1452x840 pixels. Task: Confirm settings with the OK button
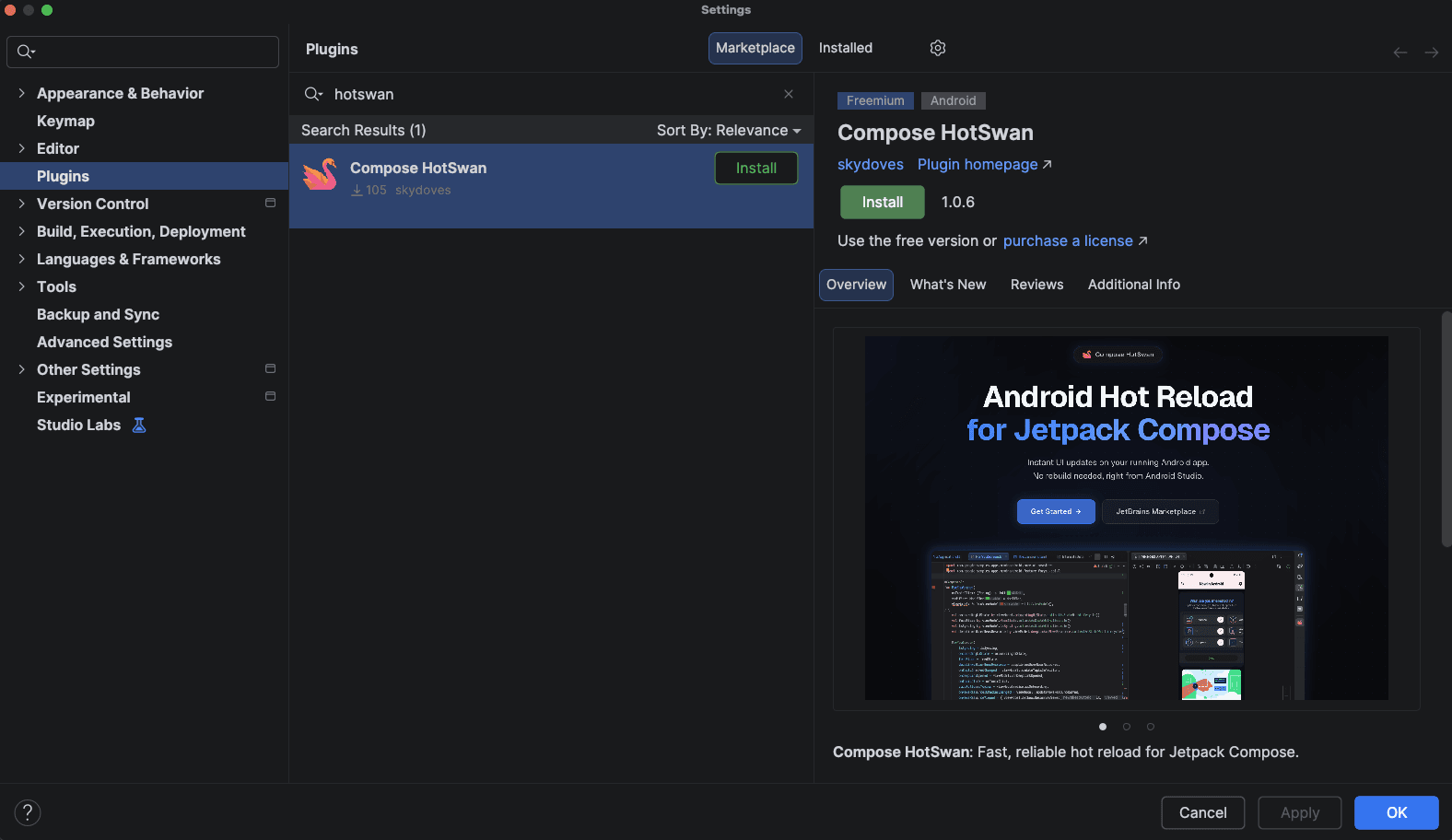1397,812
